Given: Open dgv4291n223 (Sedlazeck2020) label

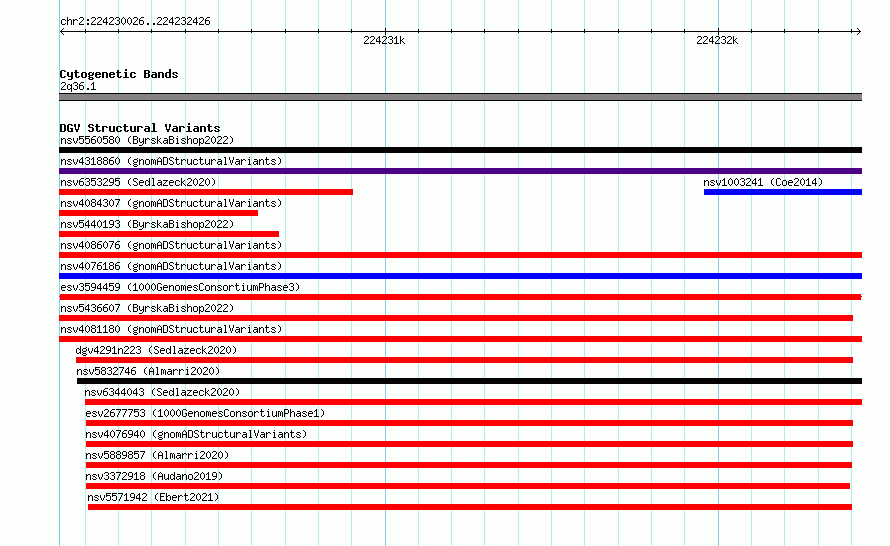Looking at the screenshot, I should pyautogui.click(x=156, y=350).
